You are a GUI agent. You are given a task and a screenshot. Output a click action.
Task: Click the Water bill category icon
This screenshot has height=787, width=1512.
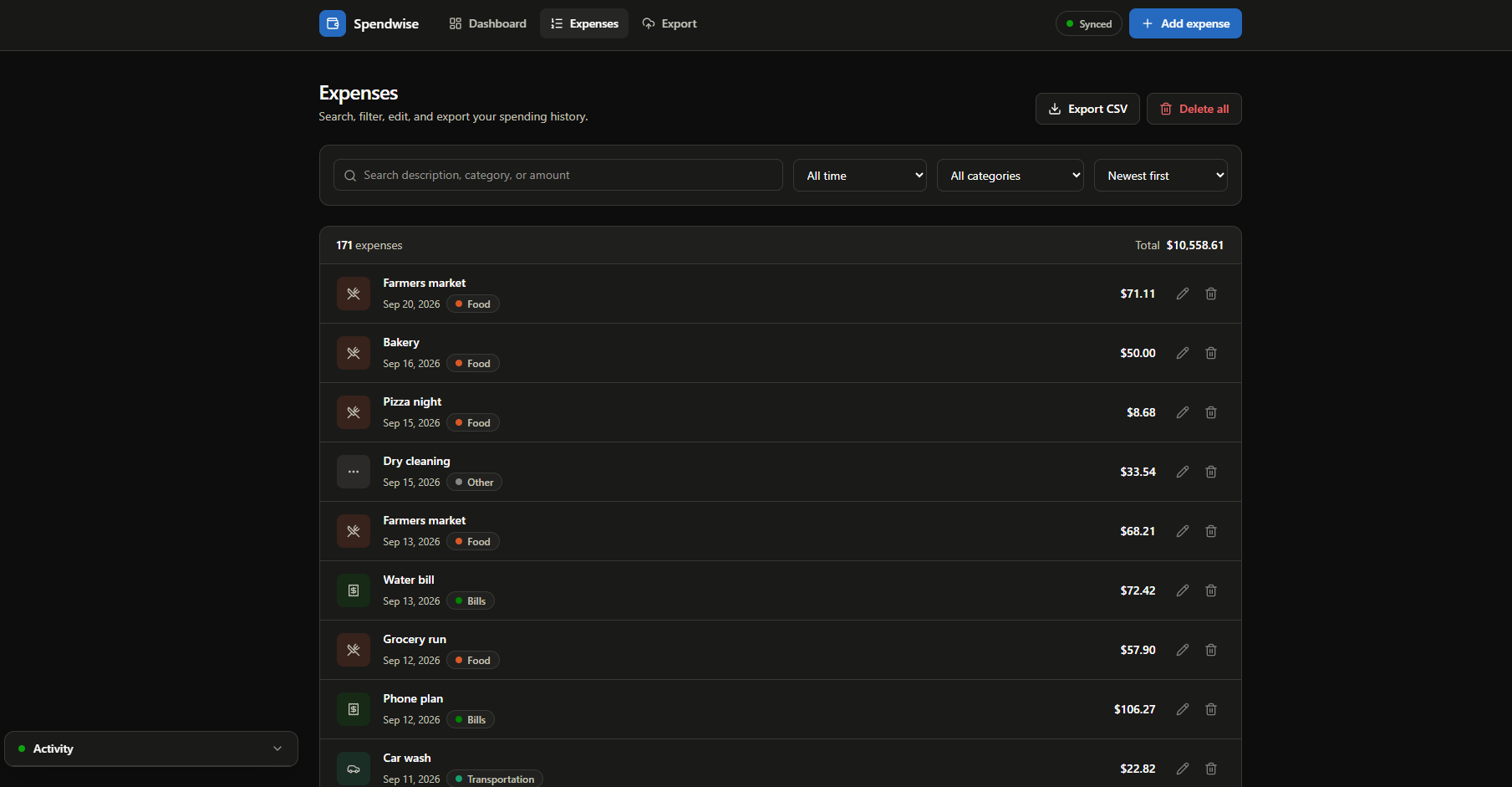coord(354,590)
